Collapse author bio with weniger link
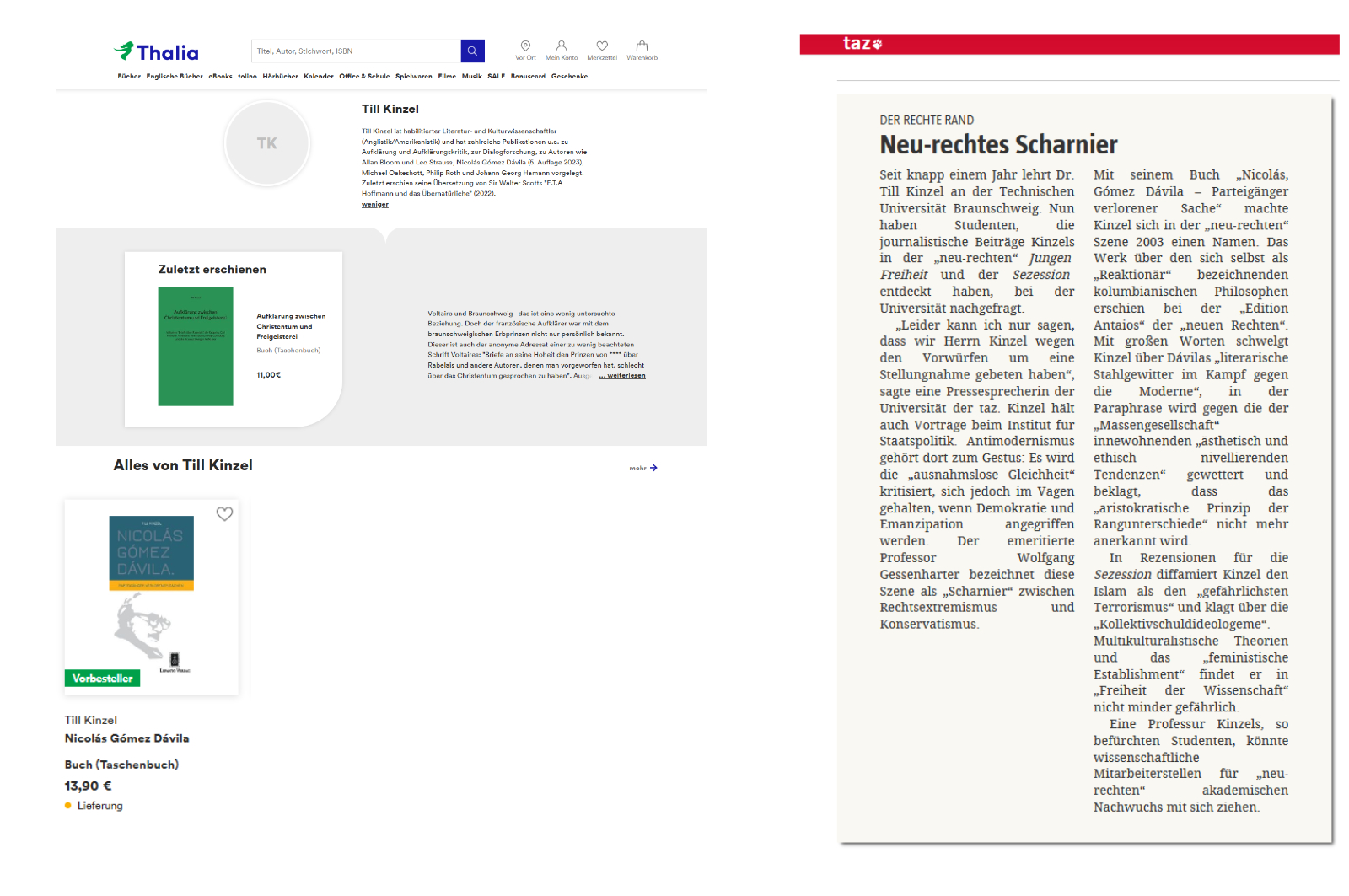This screenshot has height=896, width=1349. (375, 204)
